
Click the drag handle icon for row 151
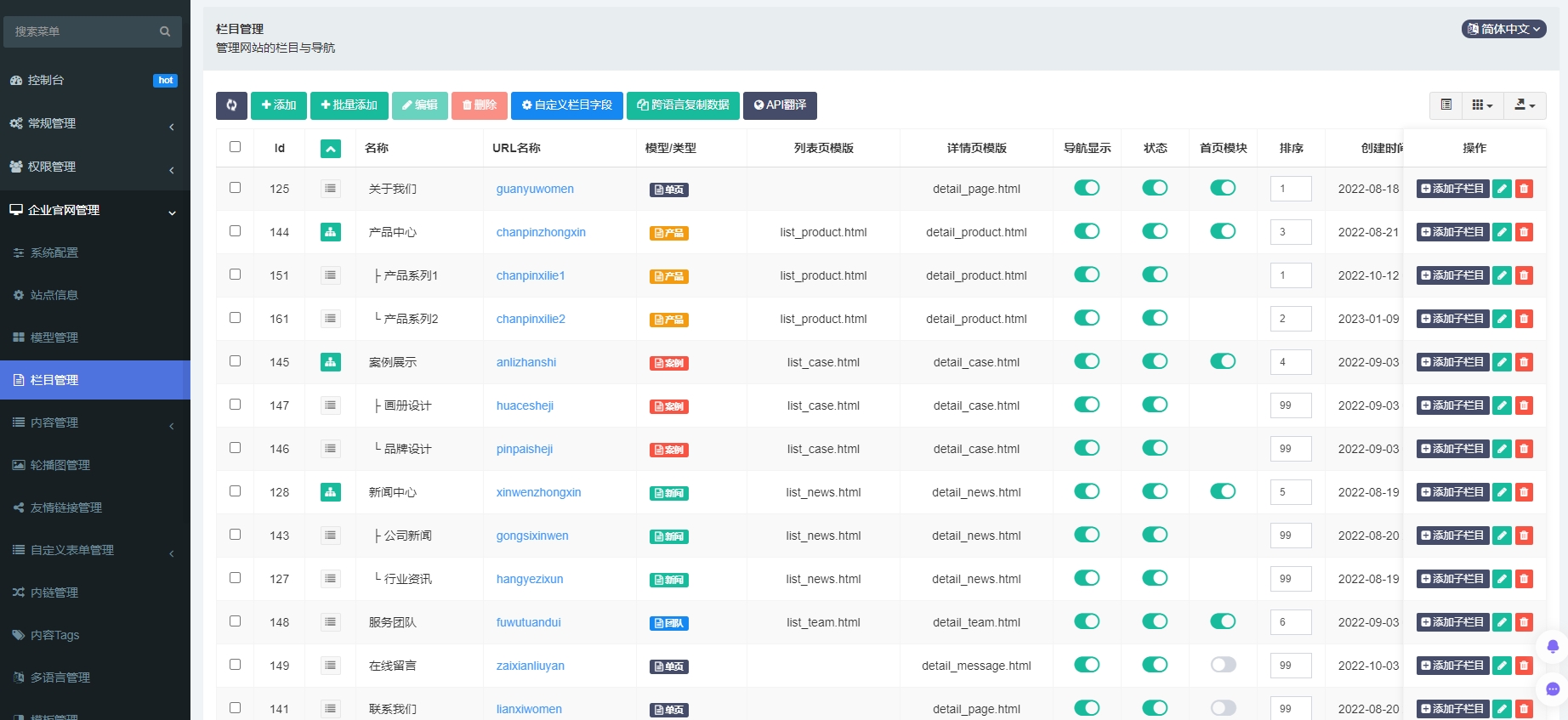331,275
